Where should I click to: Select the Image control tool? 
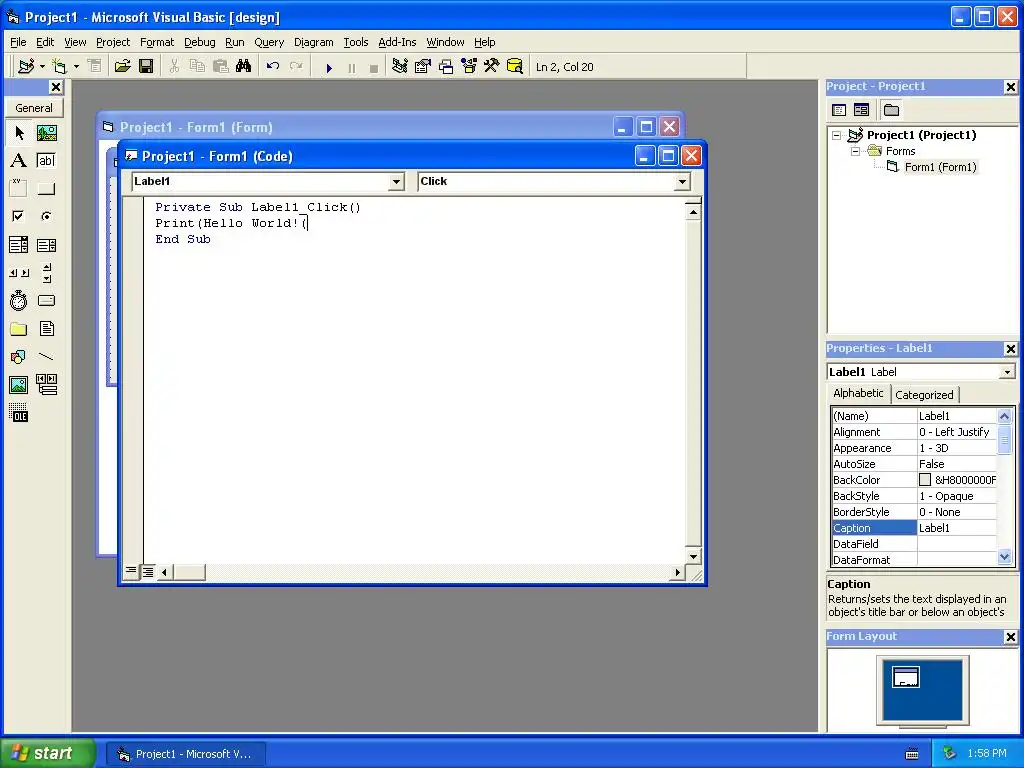click(x=19, y=385)
